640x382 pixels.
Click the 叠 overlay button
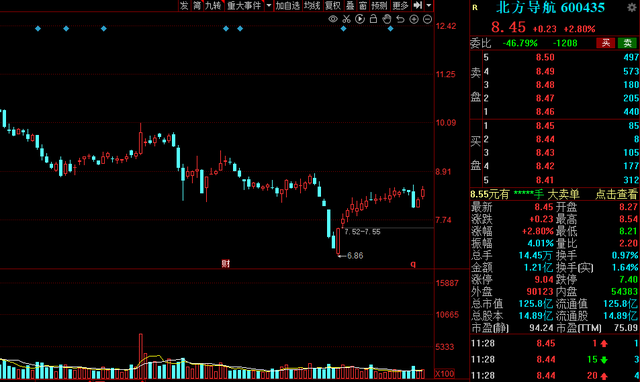pos(350,5)
